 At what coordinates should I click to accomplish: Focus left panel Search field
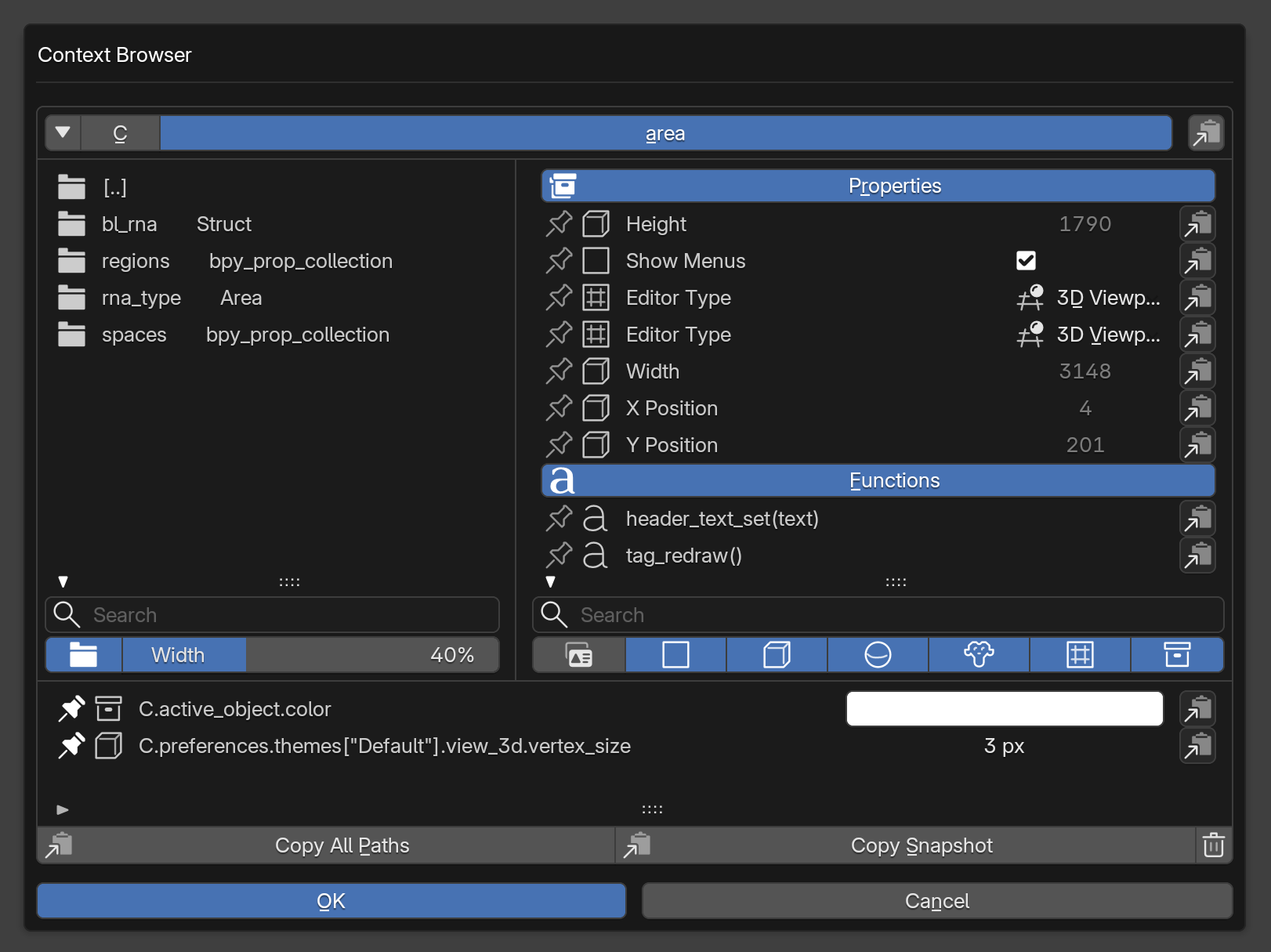tap(272, 615)
